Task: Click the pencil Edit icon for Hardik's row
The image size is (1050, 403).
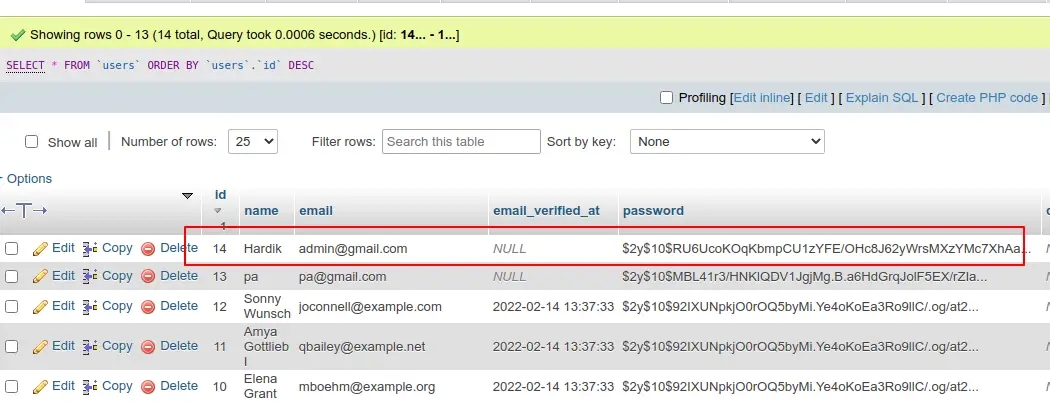Action: [41, 248]
